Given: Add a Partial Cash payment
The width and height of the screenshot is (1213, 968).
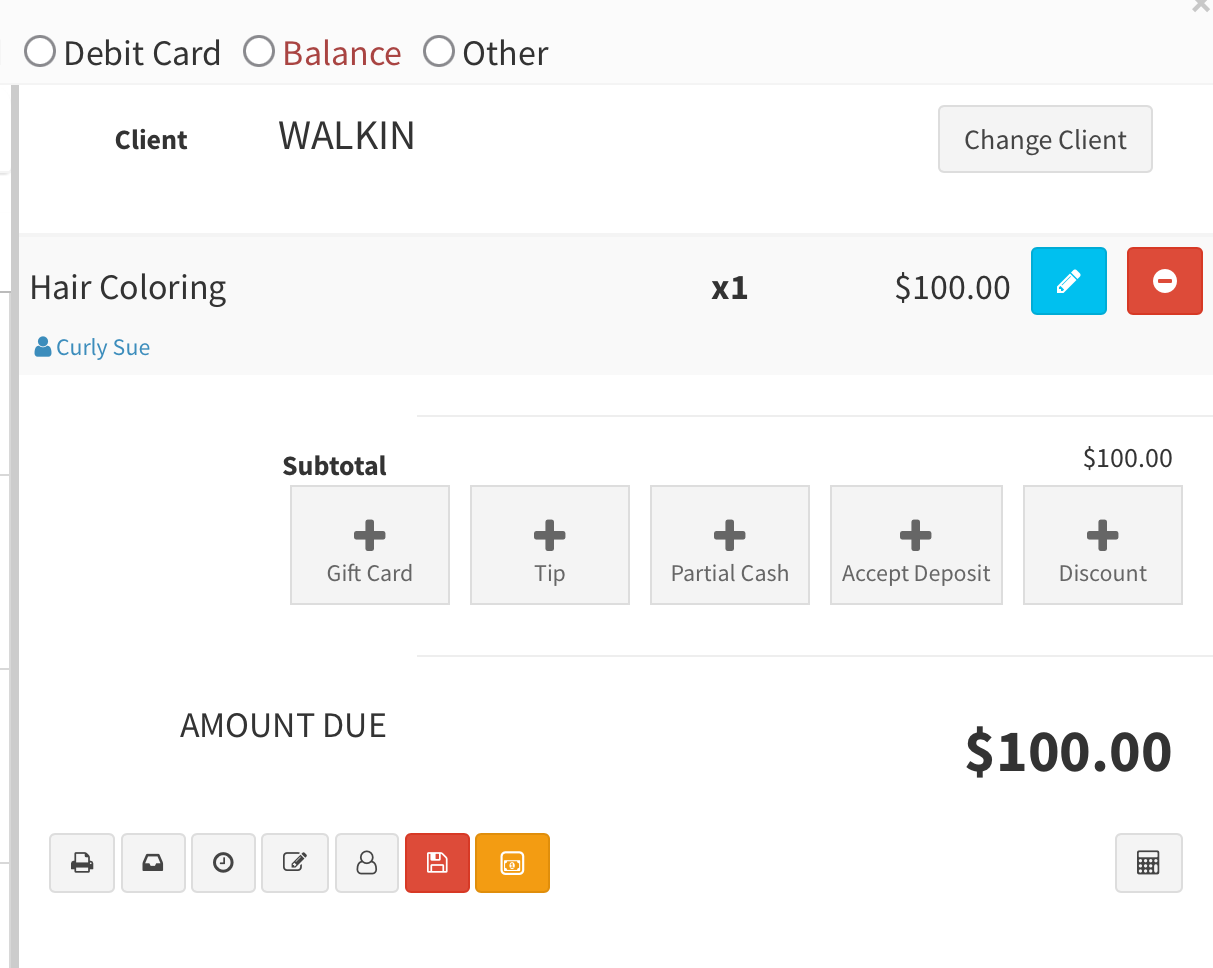Looking at the screenshot, I should [x=730, y=545].
